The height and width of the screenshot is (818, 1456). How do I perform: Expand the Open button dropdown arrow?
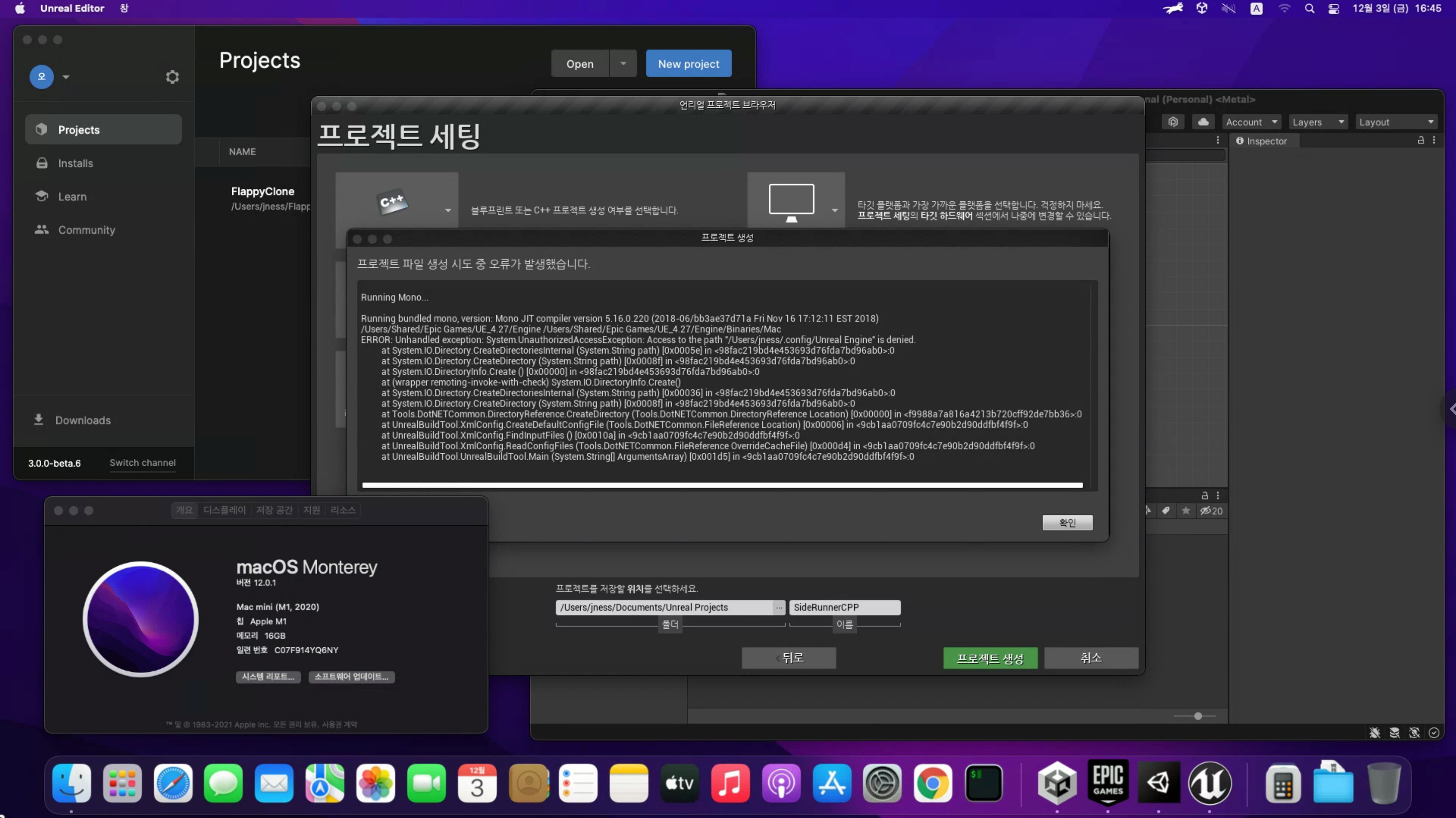pos(623,63)
